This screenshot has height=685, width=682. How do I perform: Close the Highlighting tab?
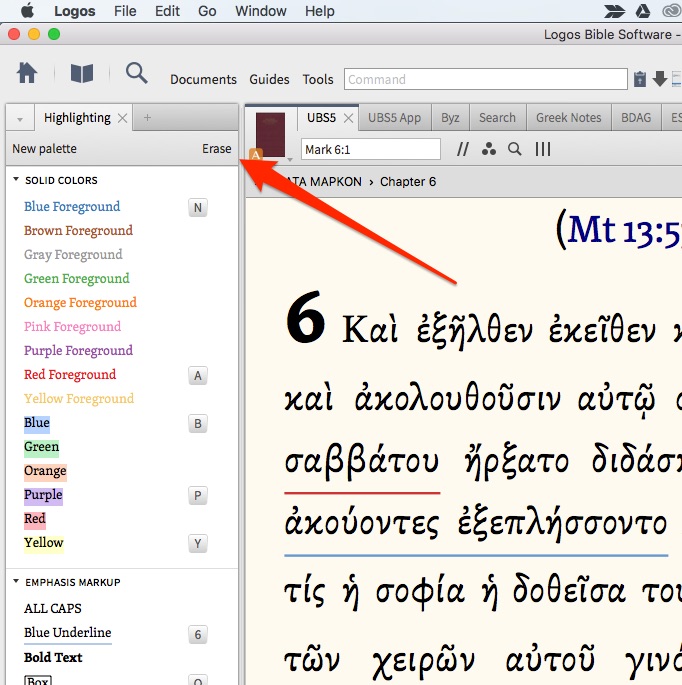(x=123, y=118)
